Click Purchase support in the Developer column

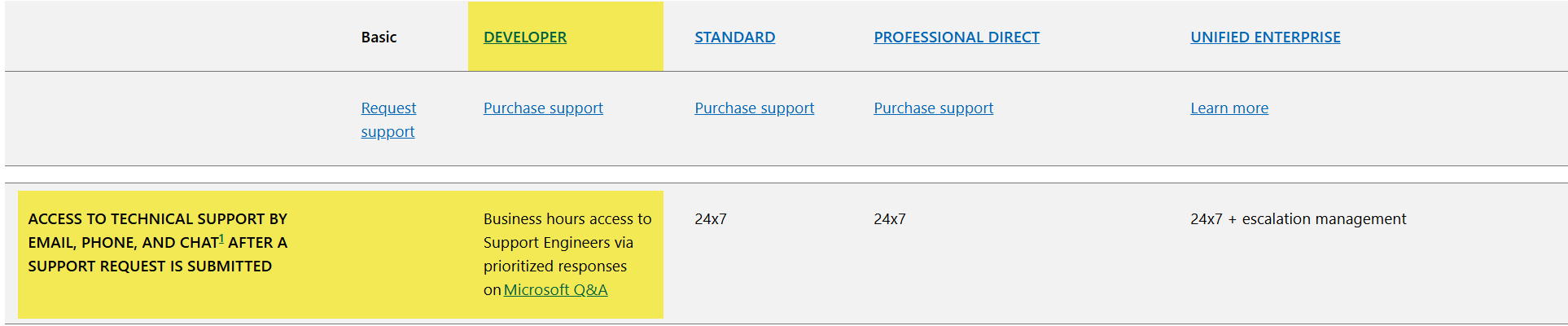coord(543,108)
